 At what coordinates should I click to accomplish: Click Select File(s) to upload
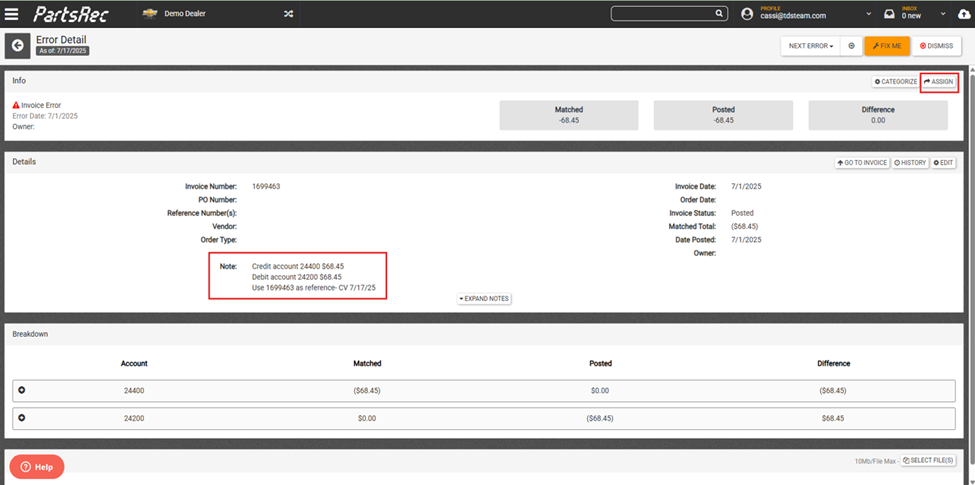click(928, 460)
